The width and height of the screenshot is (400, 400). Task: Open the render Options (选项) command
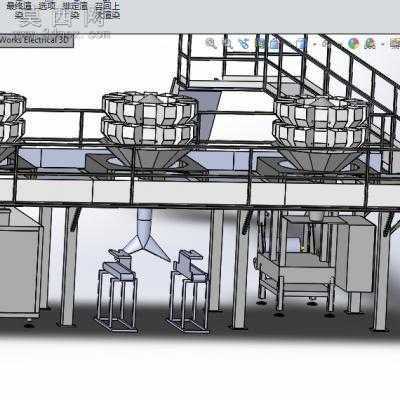pyautogui.click(x=48, y=6)
